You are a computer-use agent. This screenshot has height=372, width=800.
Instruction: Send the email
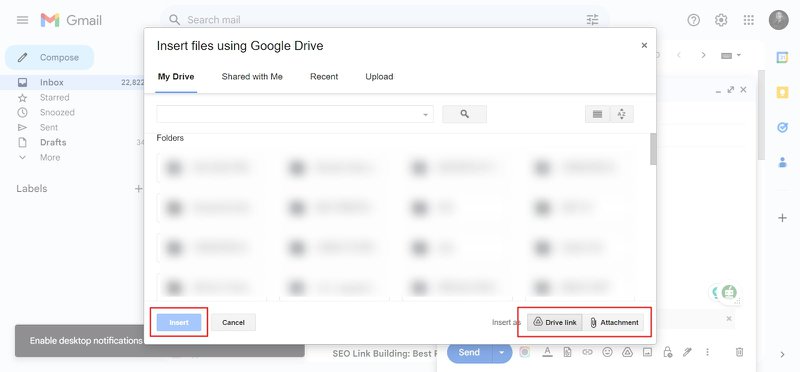469,353
